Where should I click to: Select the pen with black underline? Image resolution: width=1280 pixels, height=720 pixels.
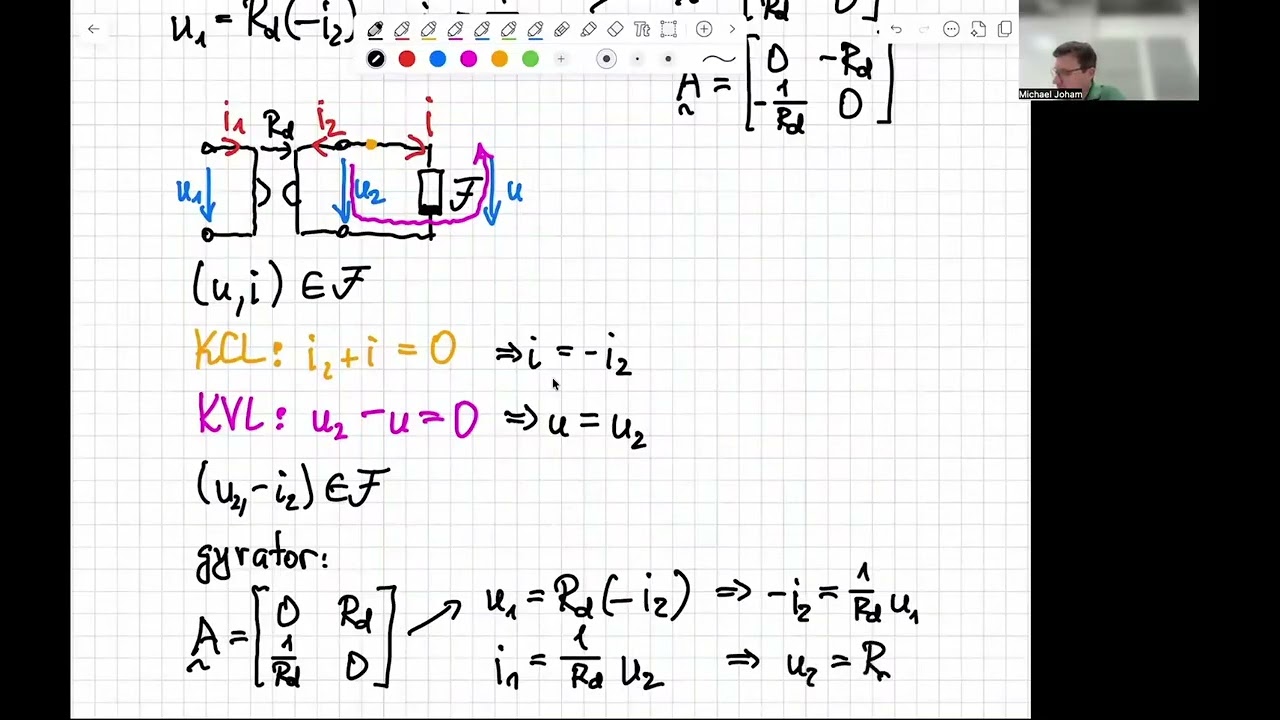pos(375,30)
